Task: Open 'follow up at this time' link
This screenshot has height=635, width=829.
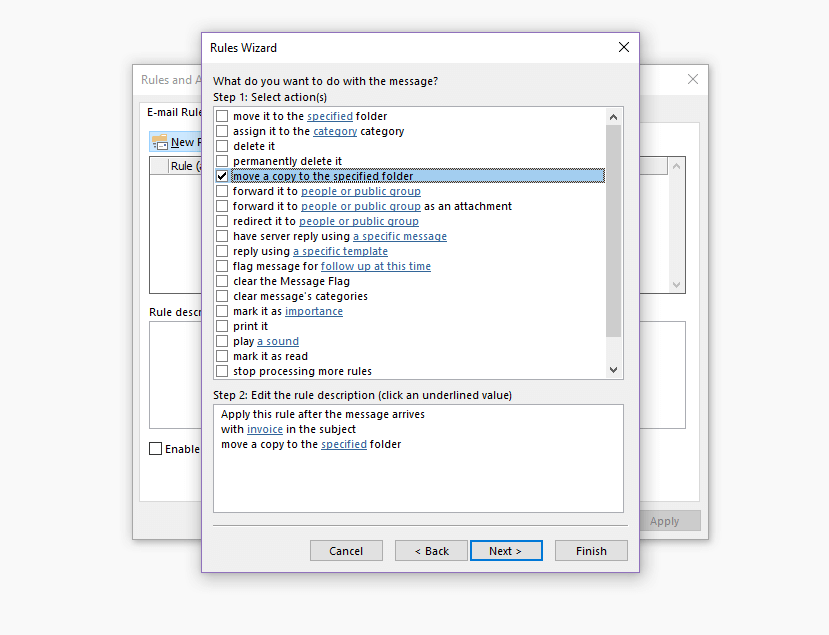Action: (x=376, y=266)
